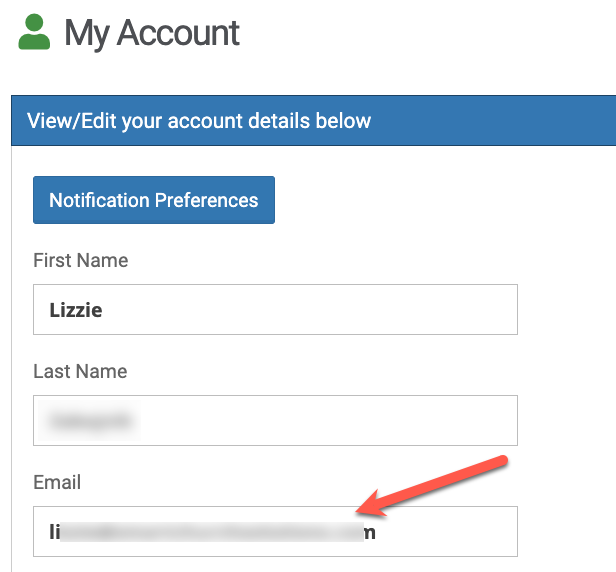The image size is (616, 572).
Task: Click the Last Name label
Action: [x=80, y=372]
